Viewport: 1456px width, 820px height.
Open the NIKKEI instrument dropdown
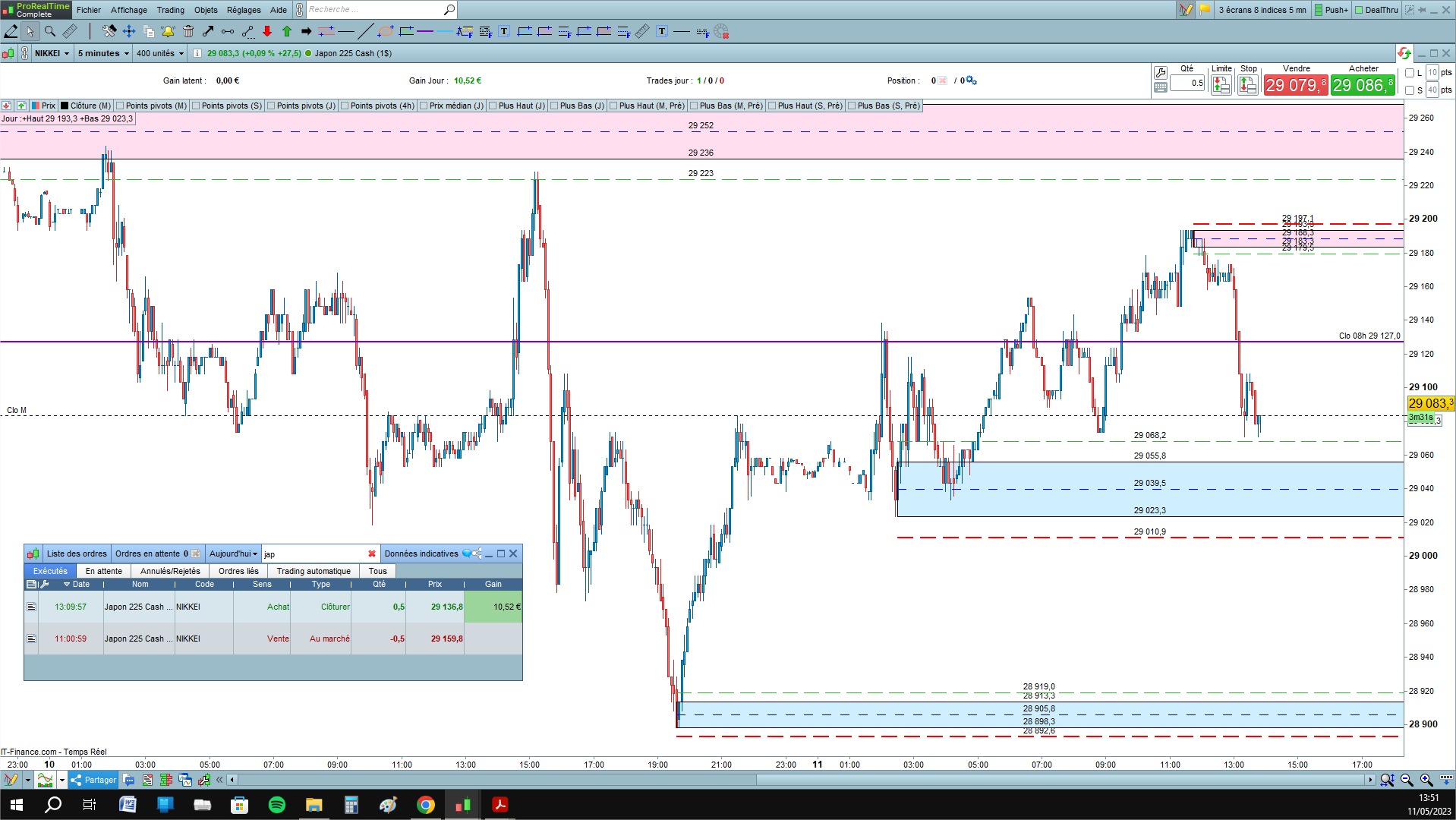52,53
